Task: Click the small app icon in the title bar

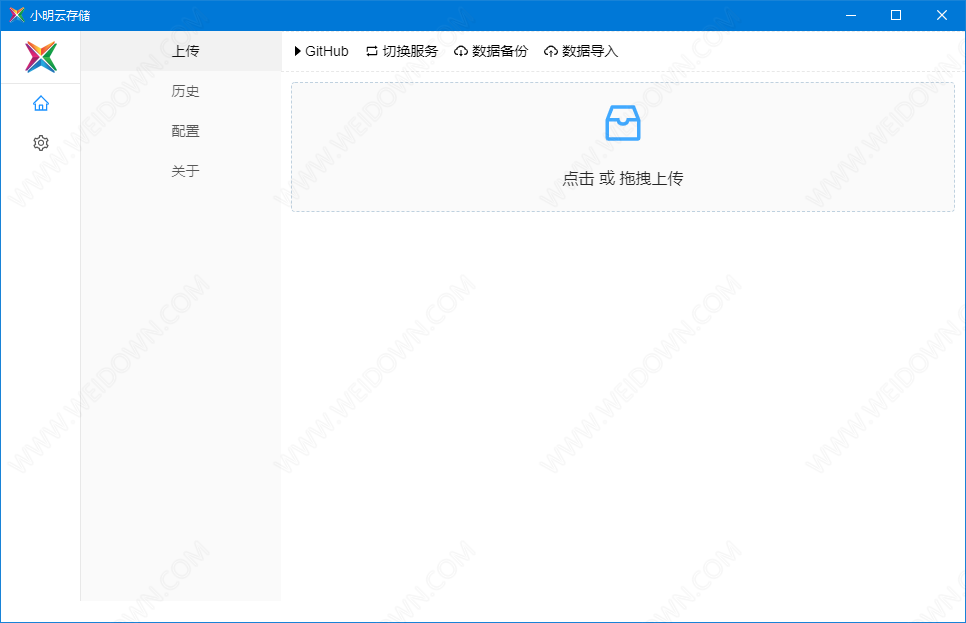Action: click(16, 15)
